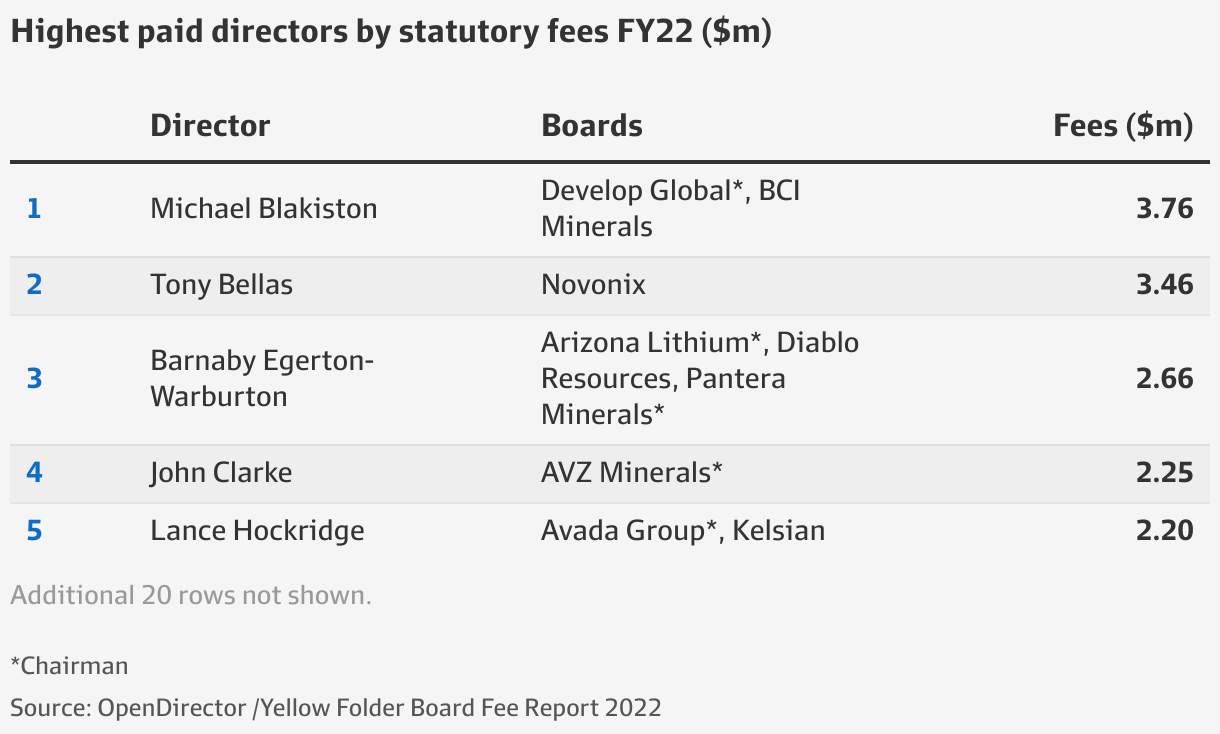The width and height of the screenshot is (1220, 734).
Task: Click the 3.76 fee value
Action: tap(1165, 208)
